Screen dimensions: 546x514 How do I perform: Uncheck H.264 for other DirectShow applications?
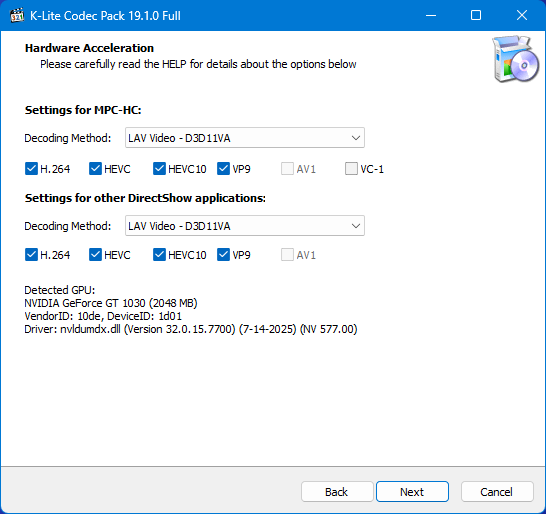[31, 255]
